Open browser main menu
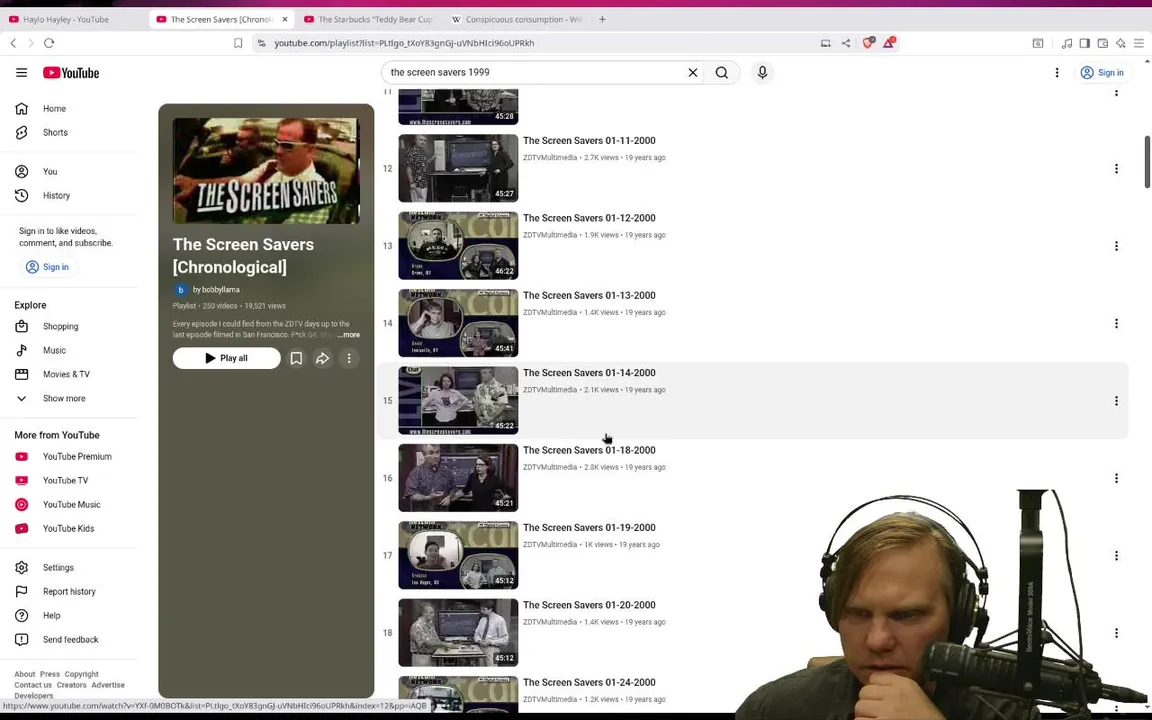The width and height of the screenshot is (1152, 720). (1138, 43)
